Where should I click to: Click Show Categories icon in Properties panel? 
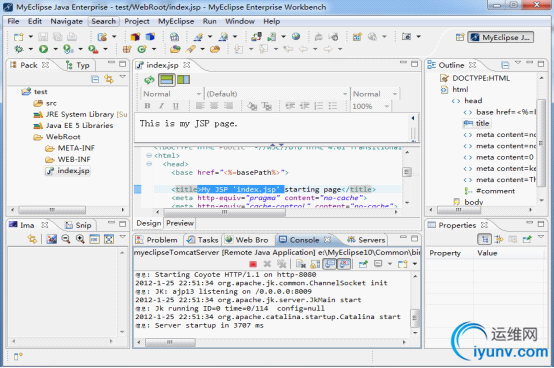[484, 239]
